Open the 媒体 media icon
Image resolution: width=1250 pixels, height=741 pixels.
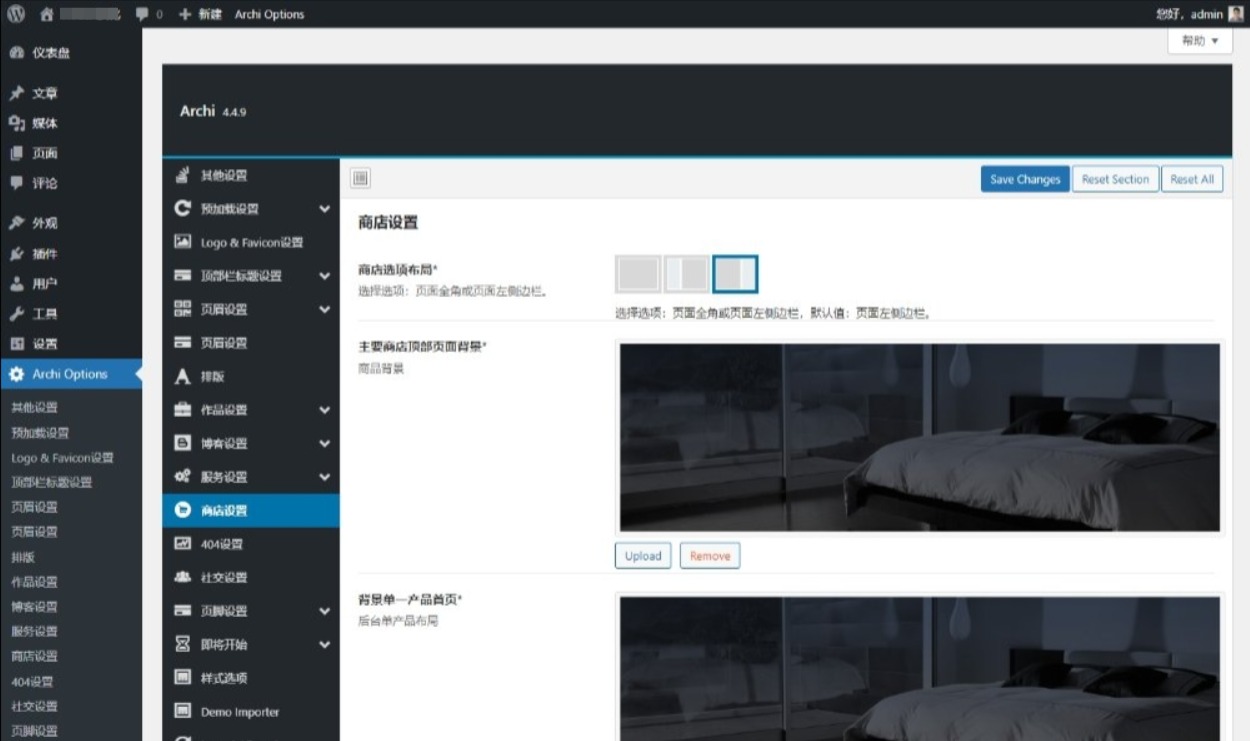tap(16, 123)
